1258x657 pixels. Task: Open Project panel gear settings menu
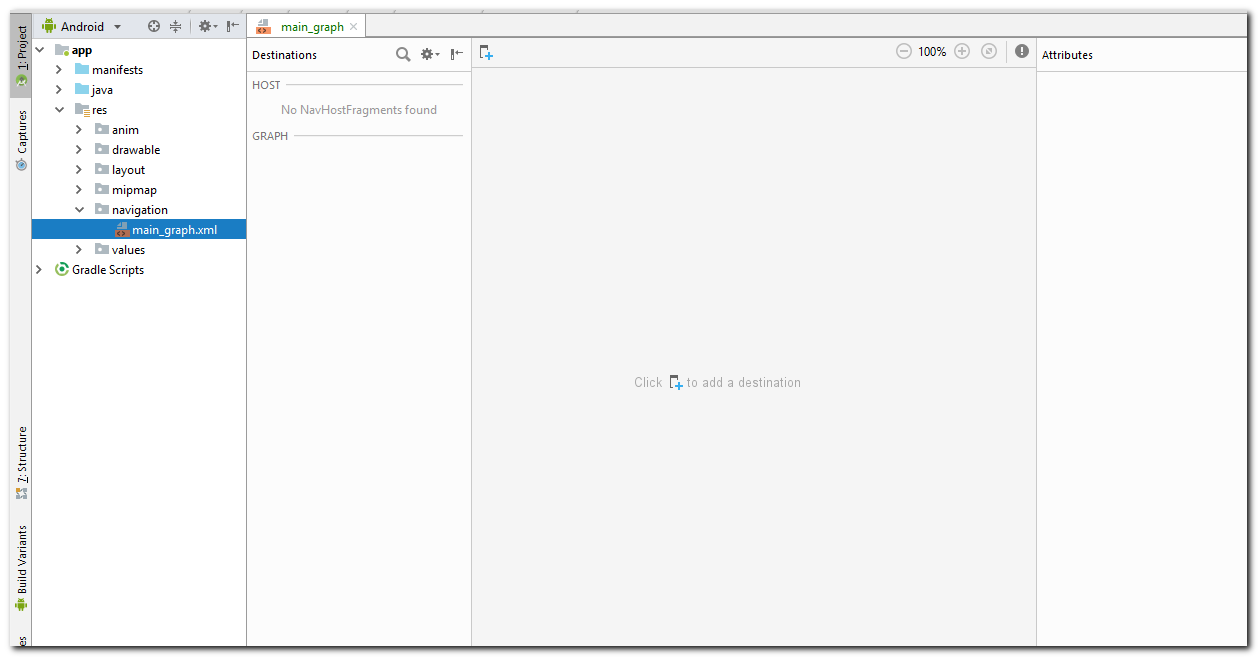(206, 27)
